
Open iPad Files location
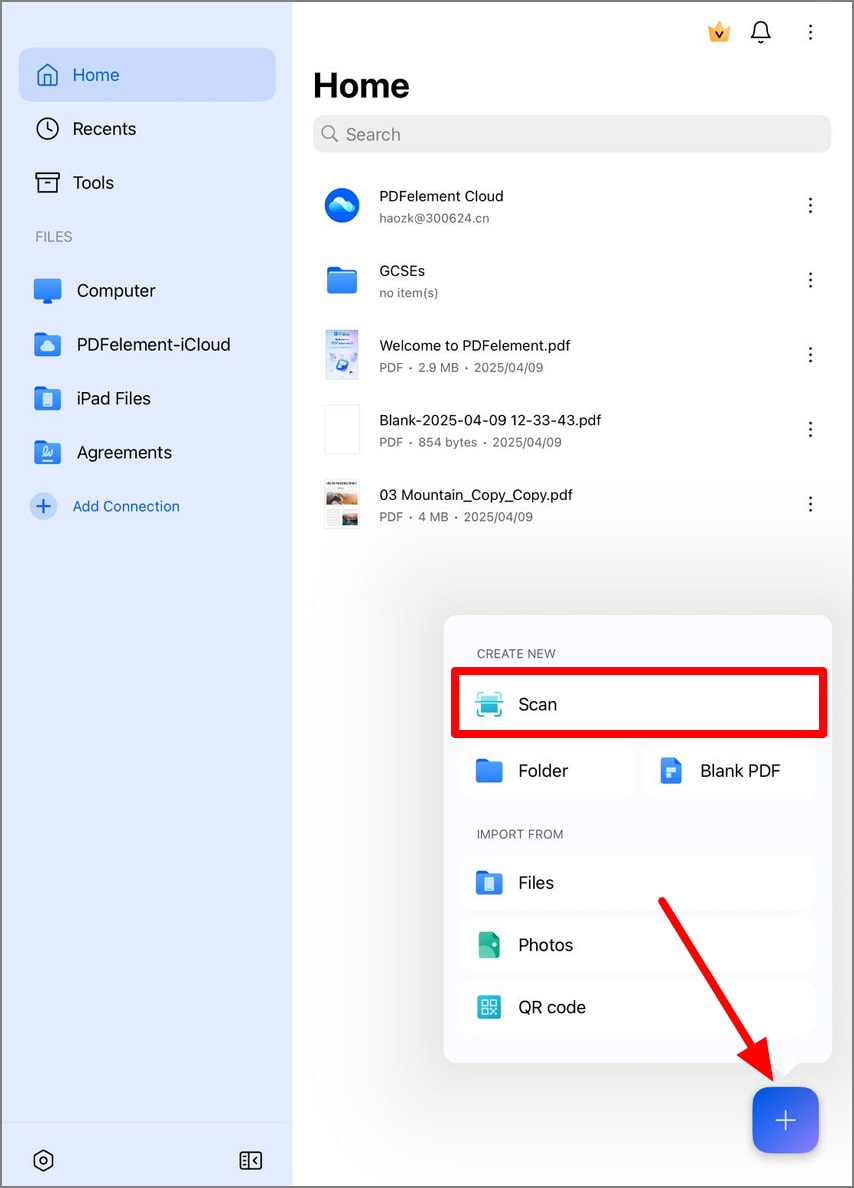click(147, 399)
